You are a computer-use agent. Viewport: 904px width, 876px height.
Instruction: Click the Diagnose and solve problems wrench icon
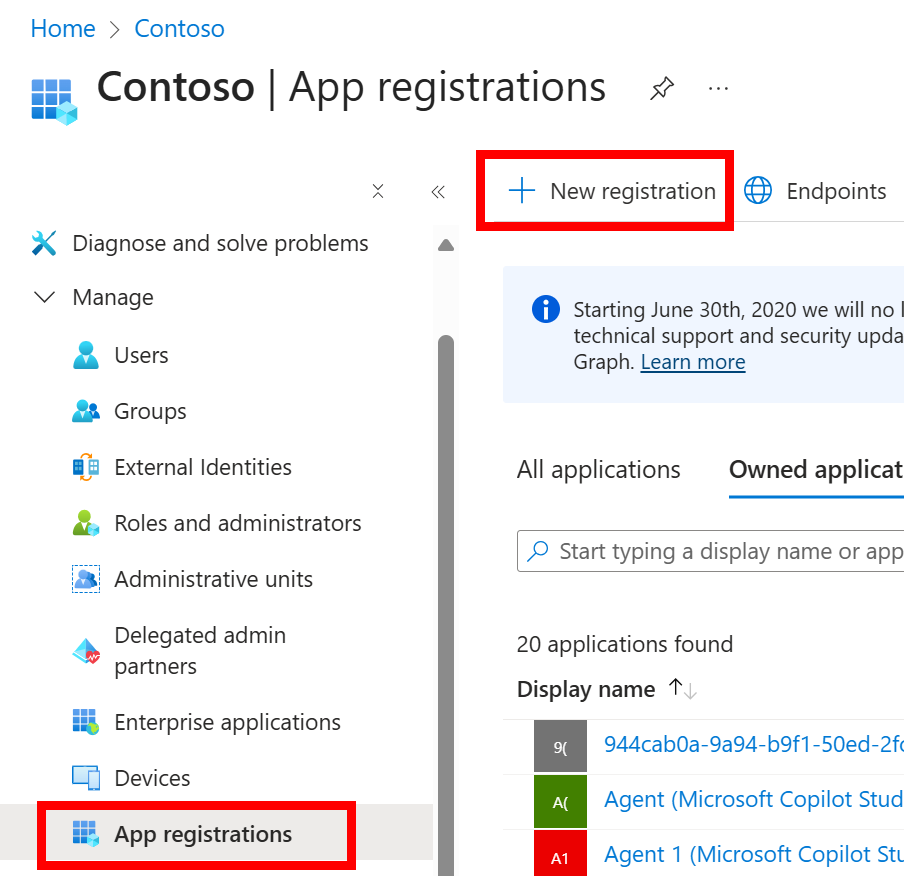point(42,242)
